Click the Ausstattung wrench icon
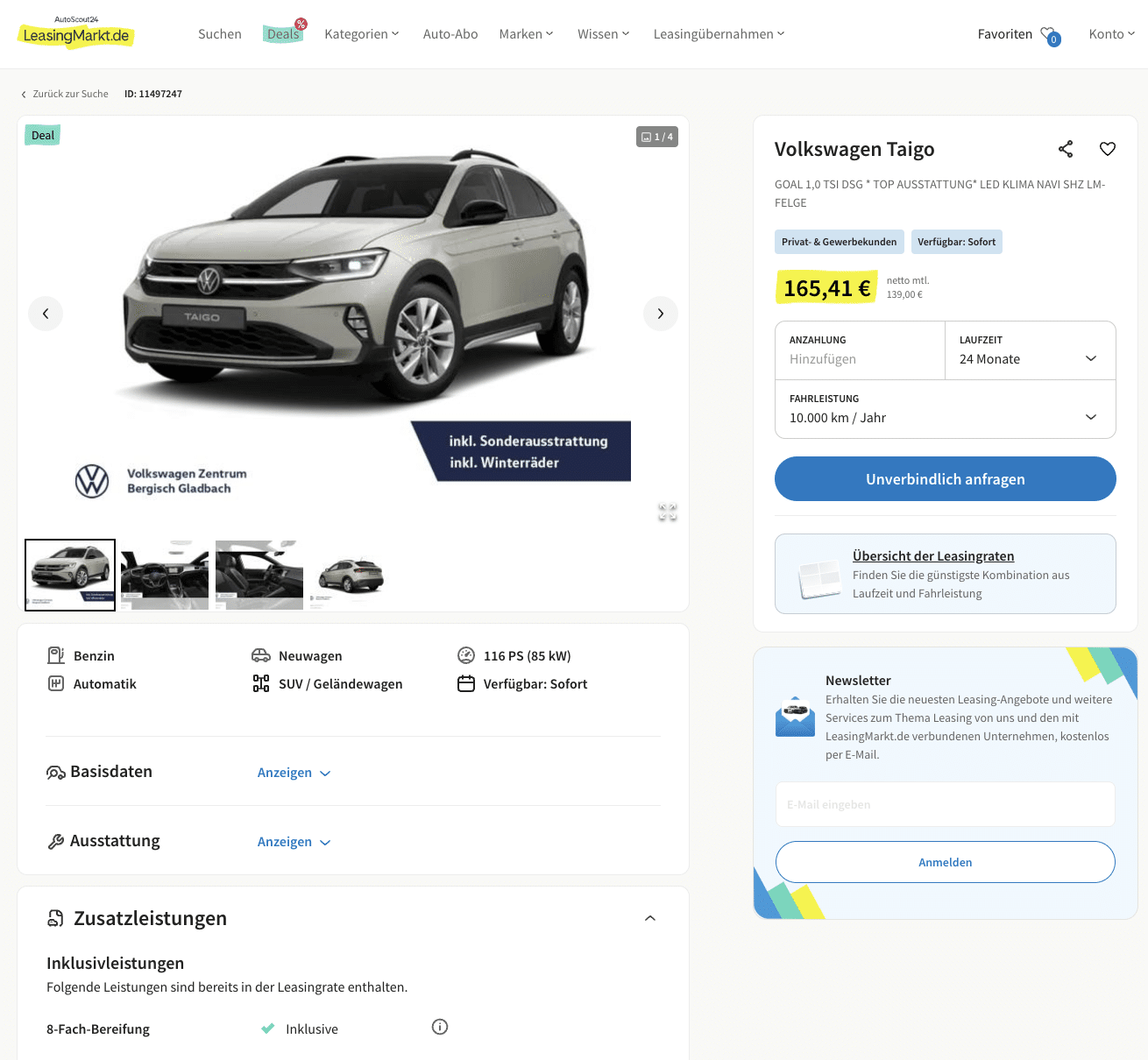Viewport: 1148px width, 1060px height. click(x=56, y=842)
